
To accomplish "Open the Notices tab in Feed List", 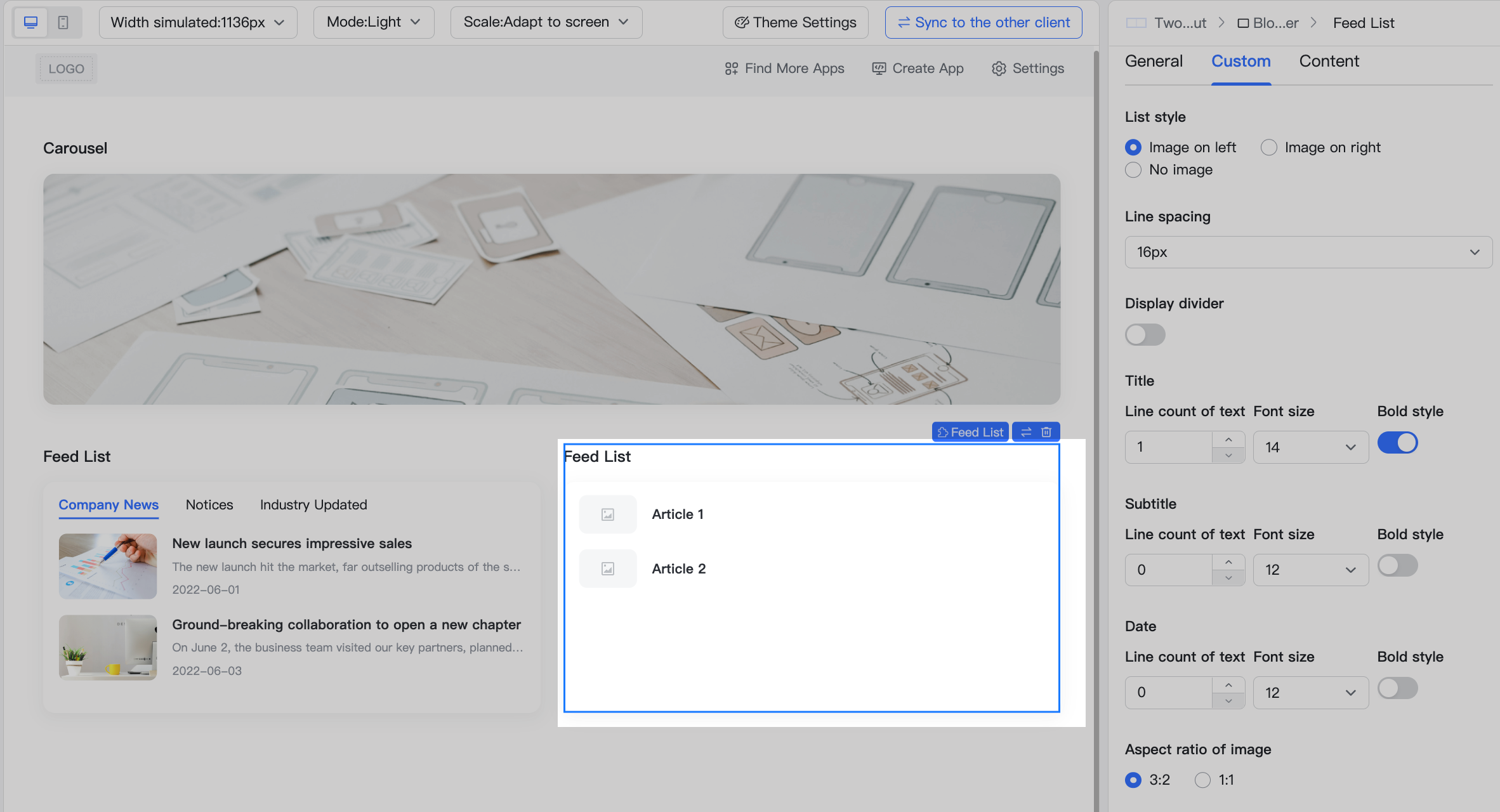I will (209, 504).
